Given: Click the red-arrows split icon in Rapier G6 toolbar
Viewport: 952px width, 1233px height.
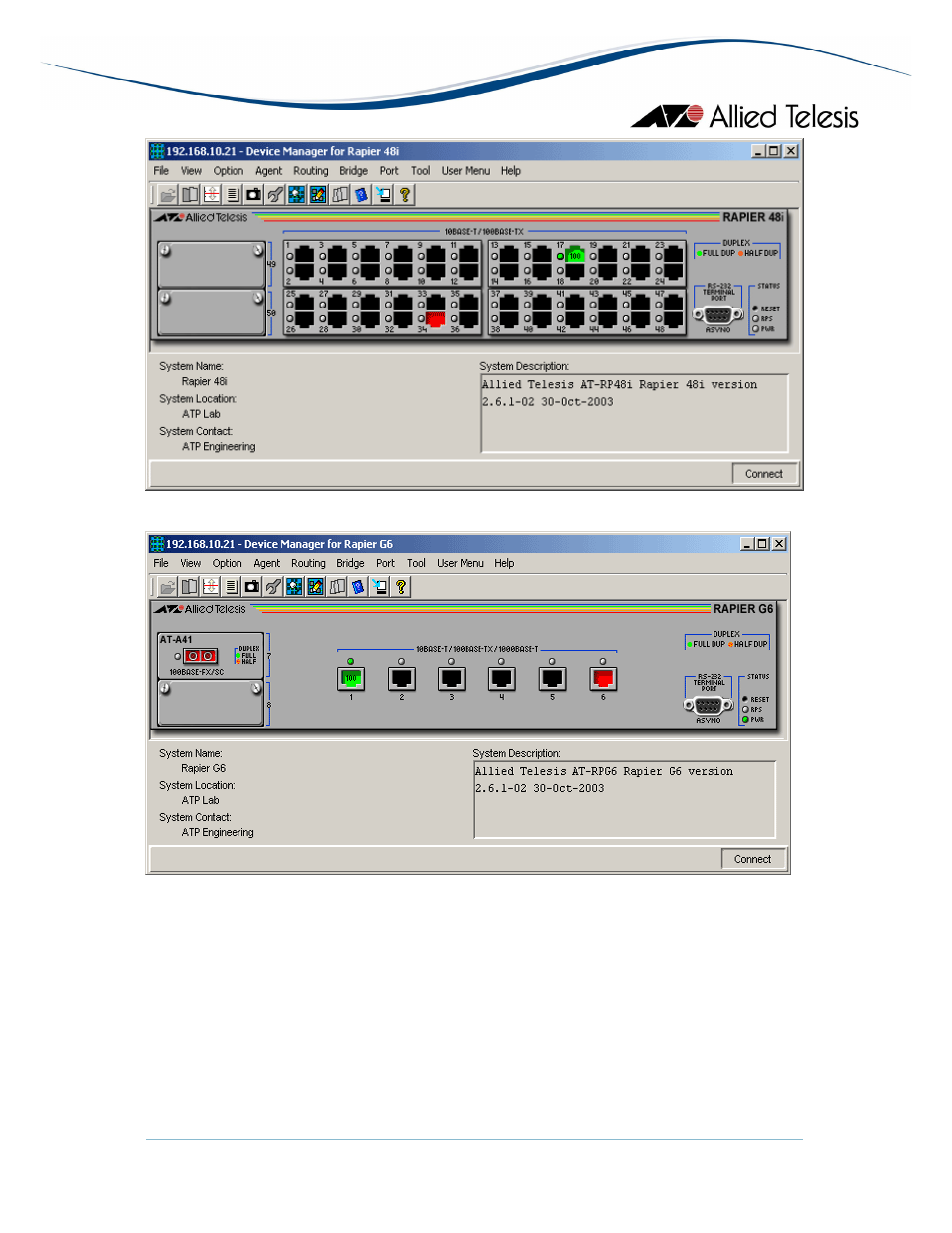Looking at the screenshot, I should coord(210,587).
